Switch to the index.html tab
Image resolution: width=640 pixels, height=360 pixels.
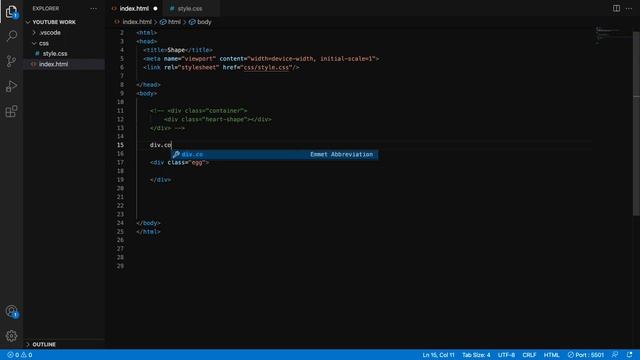134,8
